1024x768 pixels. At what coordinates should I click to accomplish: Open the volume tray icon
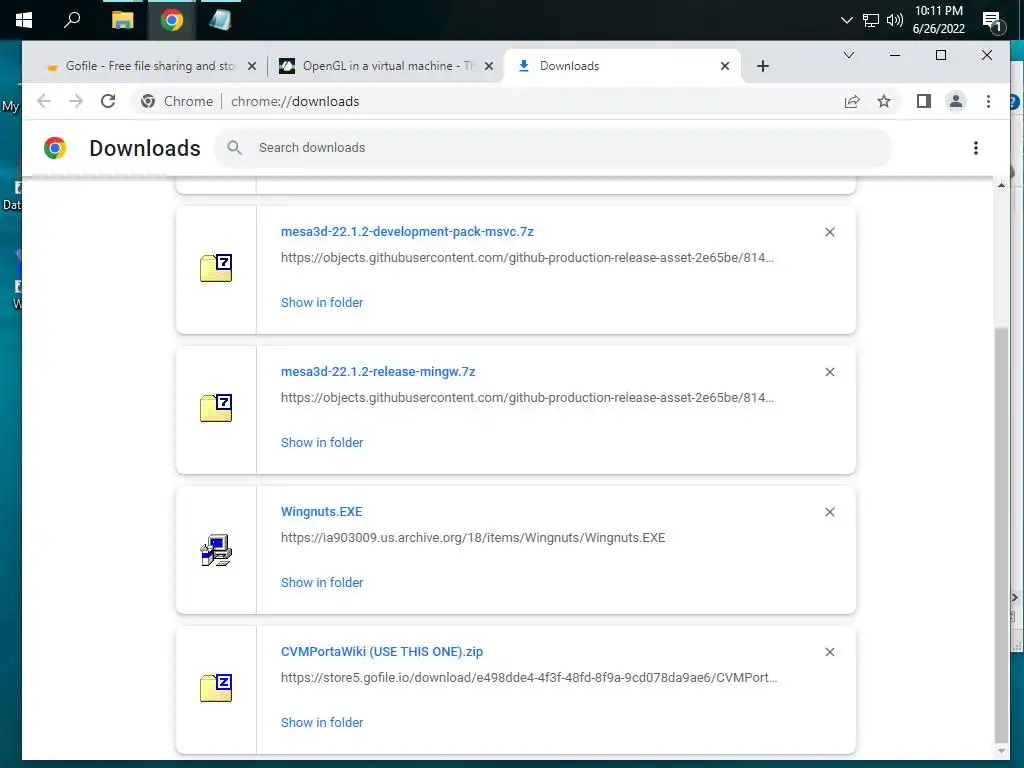tap(895, 20)
